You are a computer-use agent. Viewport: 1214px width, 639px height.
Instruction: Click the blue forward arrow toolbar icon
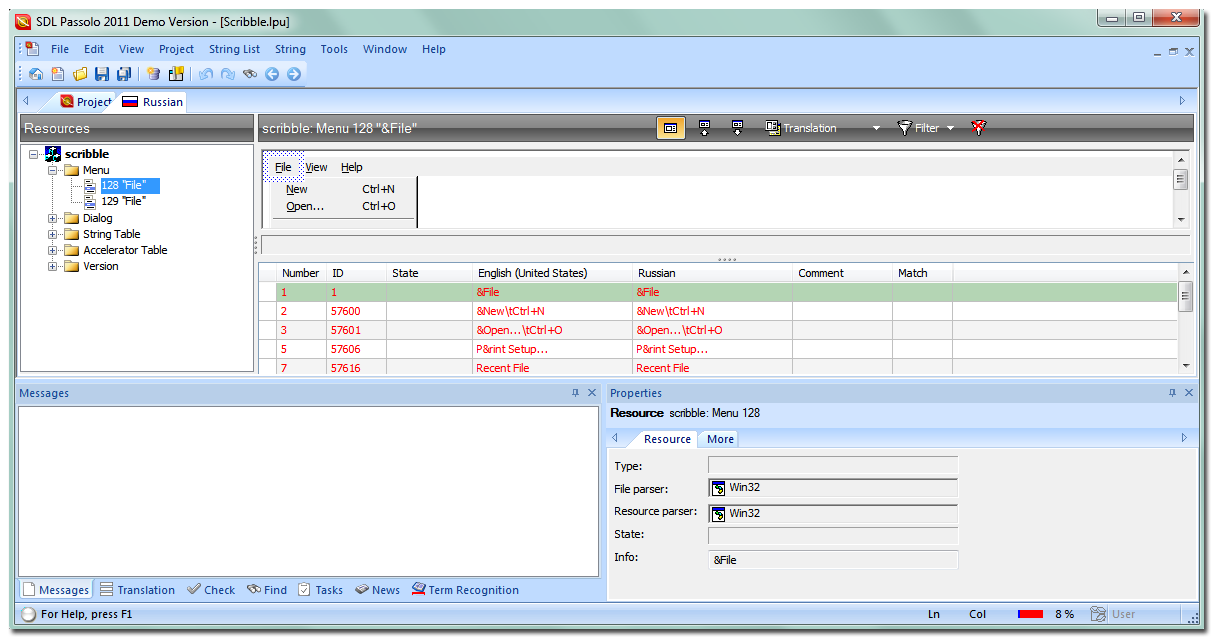pyautogui.click(x=294, y=74)
